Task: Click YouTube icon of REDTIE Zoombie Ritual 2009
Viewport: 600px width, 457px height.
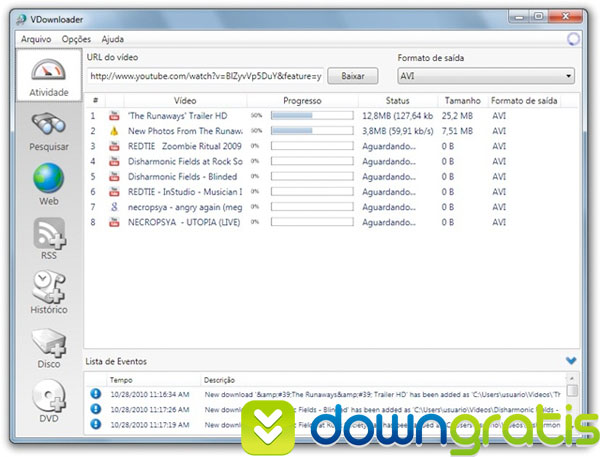Action: pyautogui.click(x=114, y=146)
